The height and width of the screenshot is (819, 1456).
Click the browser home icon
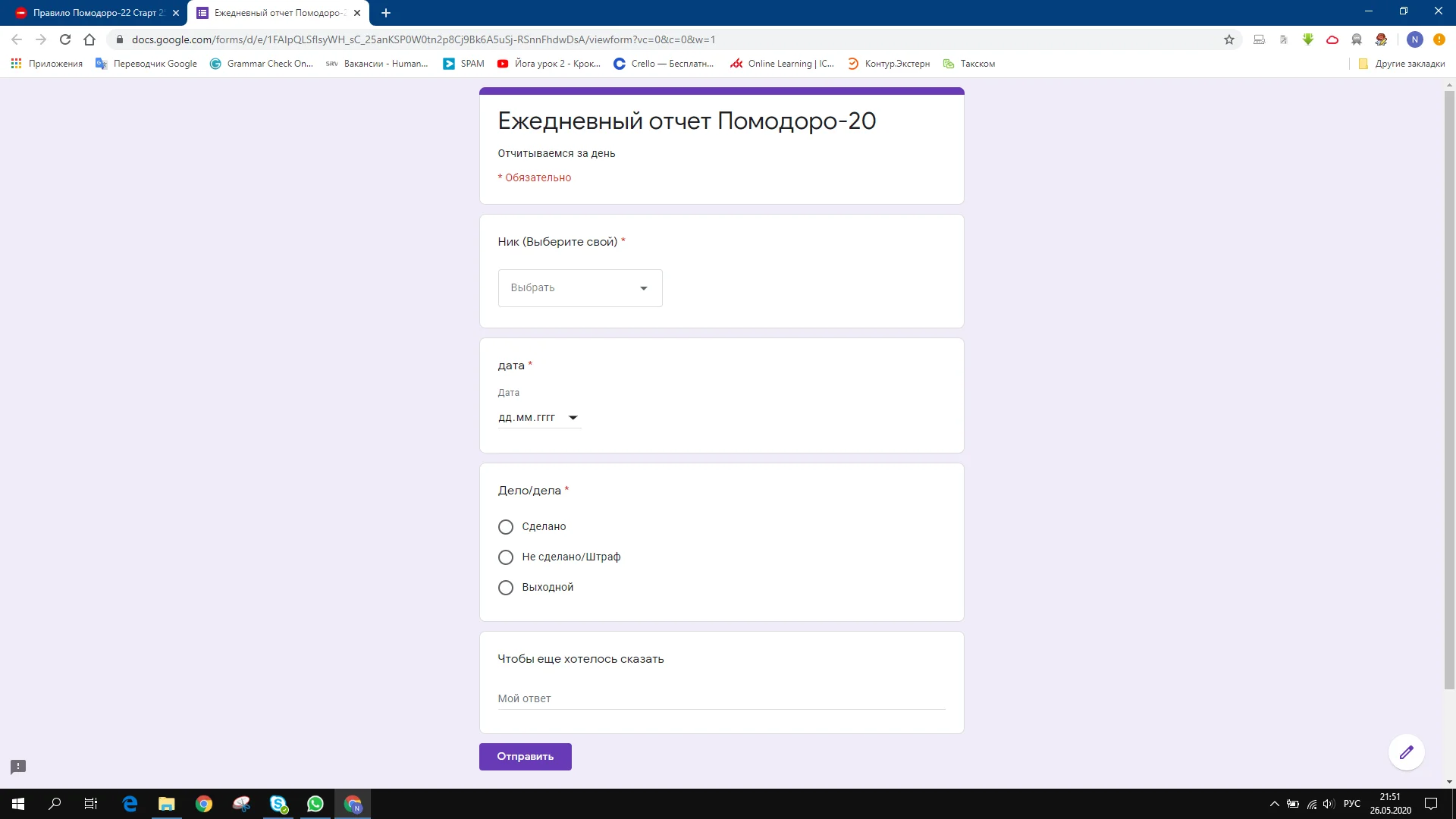tap(89, 39)
